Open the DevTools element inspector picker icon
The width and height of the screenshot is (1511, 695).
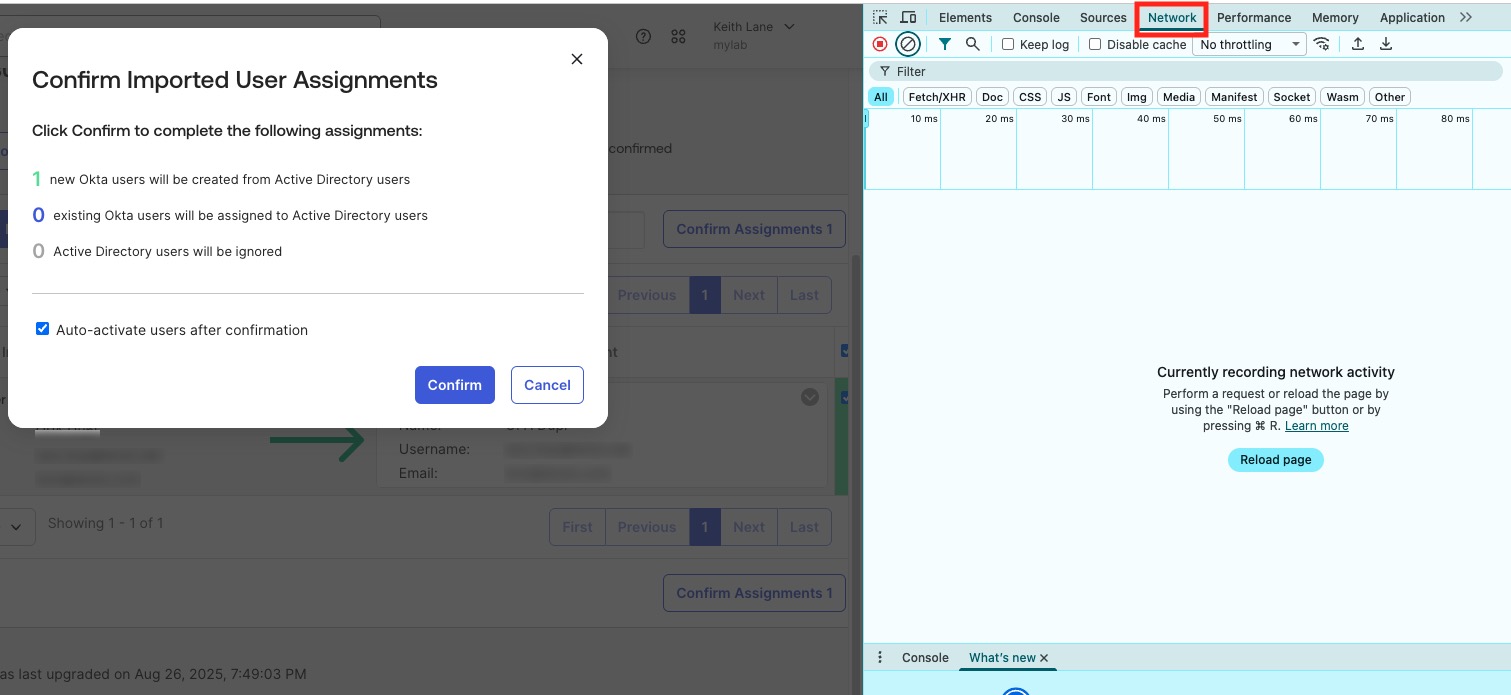[x=880, y=17]
